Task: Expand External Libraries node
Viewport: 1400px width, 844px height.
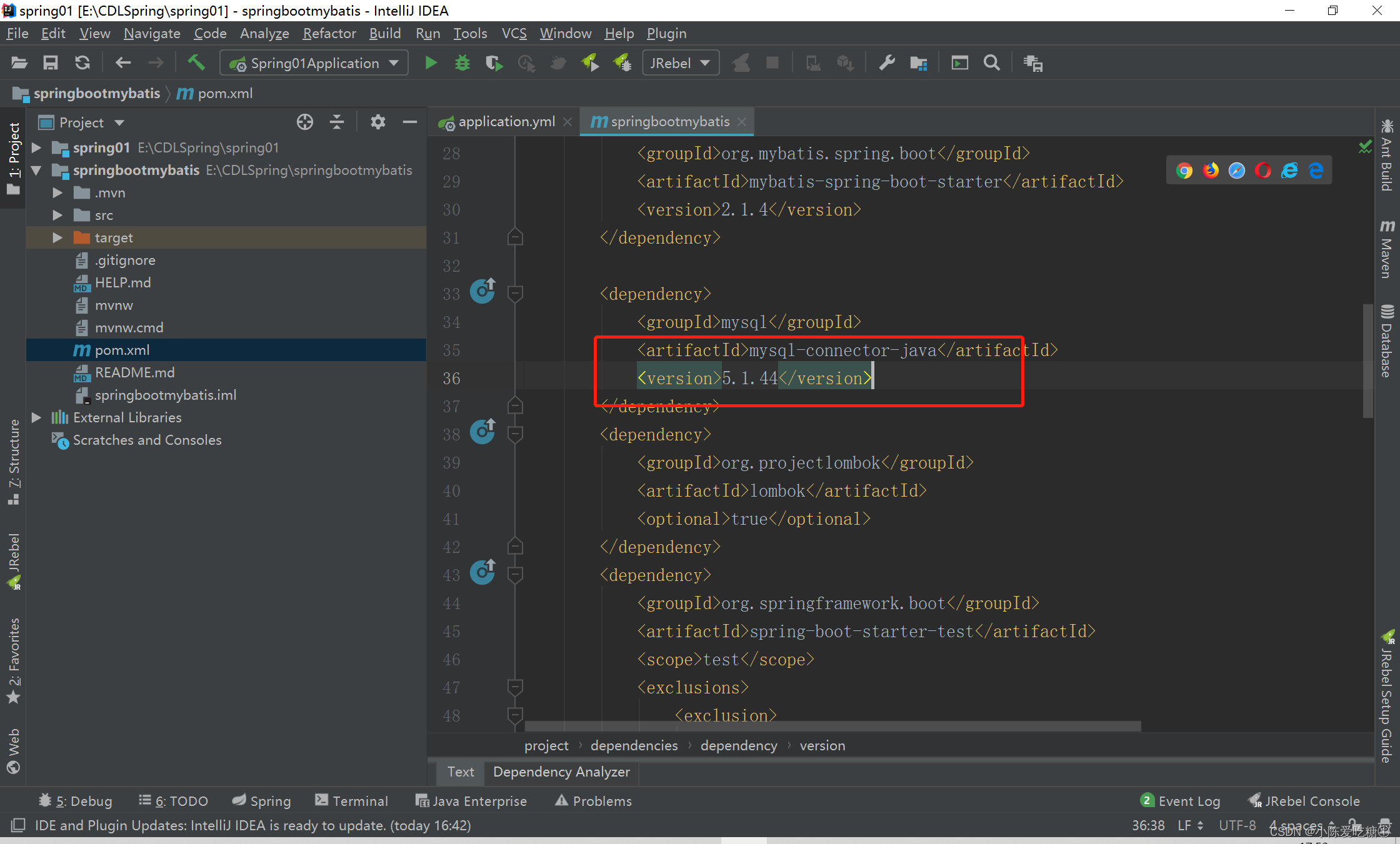Action: pos(37,417)
